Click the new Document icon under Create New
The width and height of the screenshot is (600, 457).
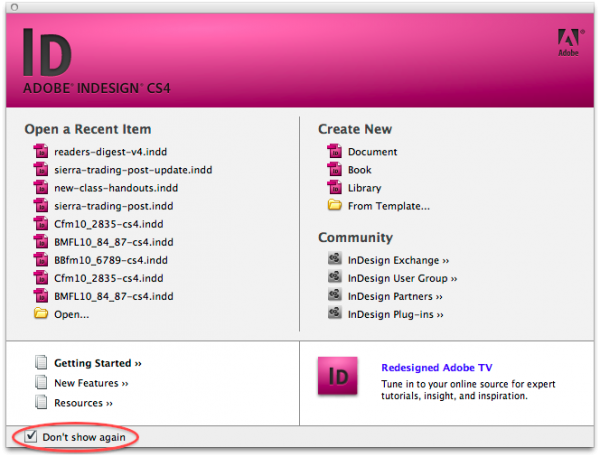click(x=334, y=152)
